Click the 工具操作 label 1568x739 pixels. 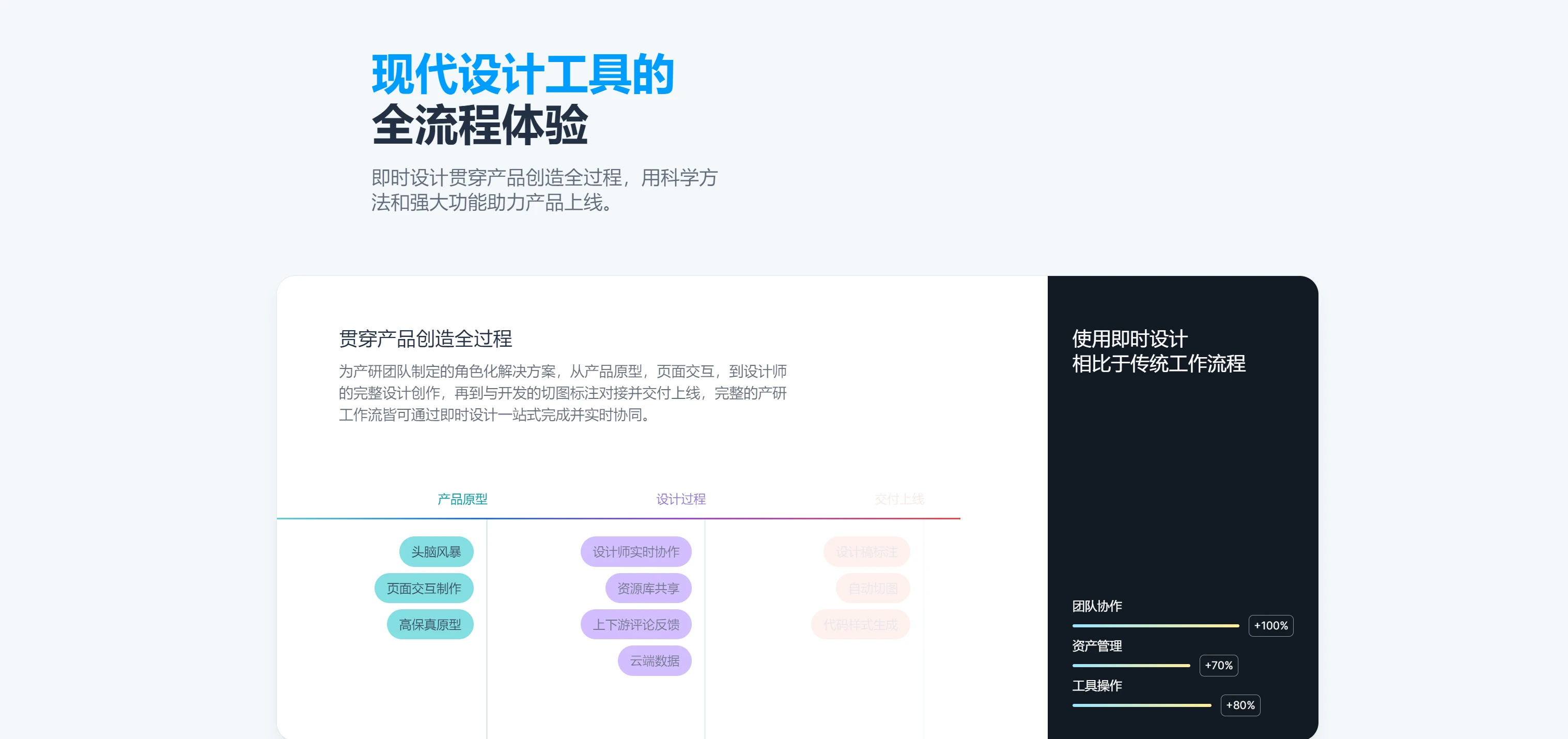point(1096,685)
